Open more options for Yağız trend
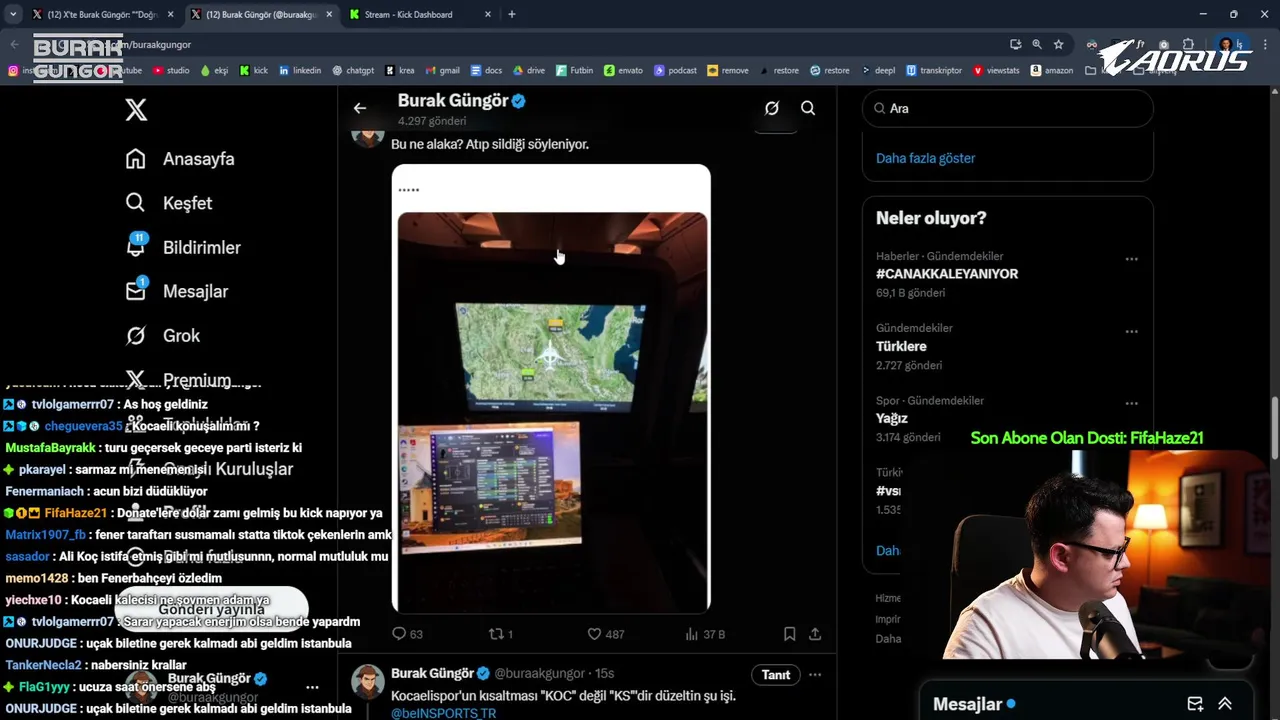This screenshot has height=720, width=1280. click(1131, 403)
